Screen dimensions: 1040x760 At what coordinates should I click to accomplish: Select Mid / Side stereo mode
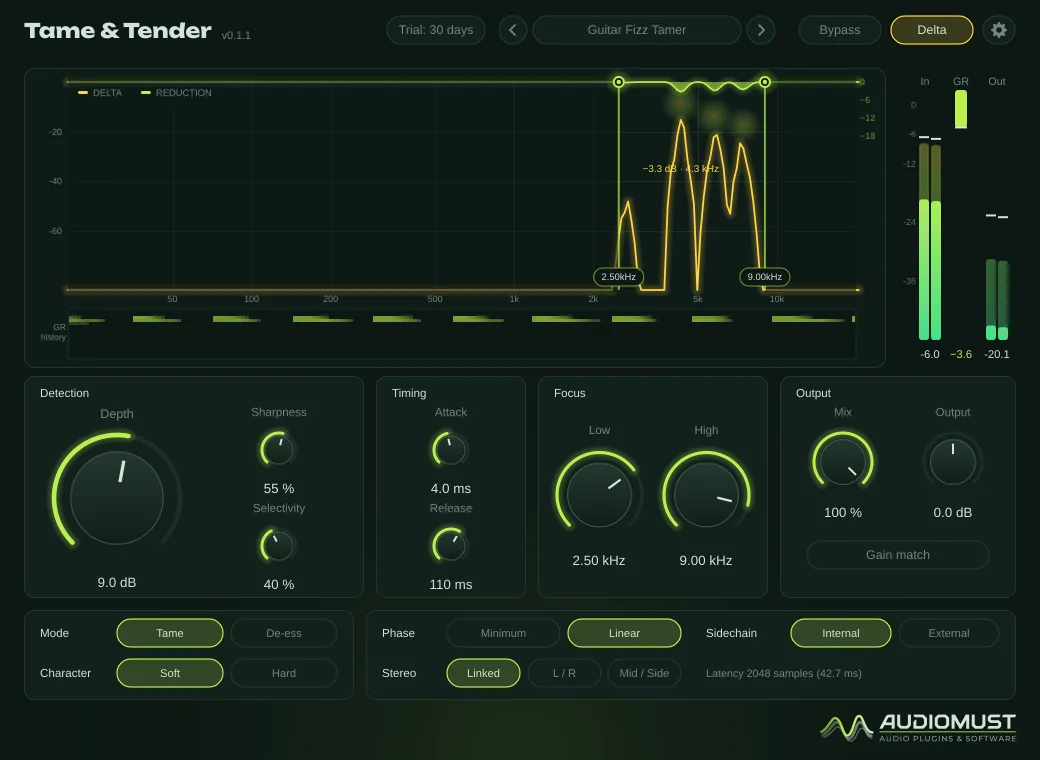click(x=644, y=673)
